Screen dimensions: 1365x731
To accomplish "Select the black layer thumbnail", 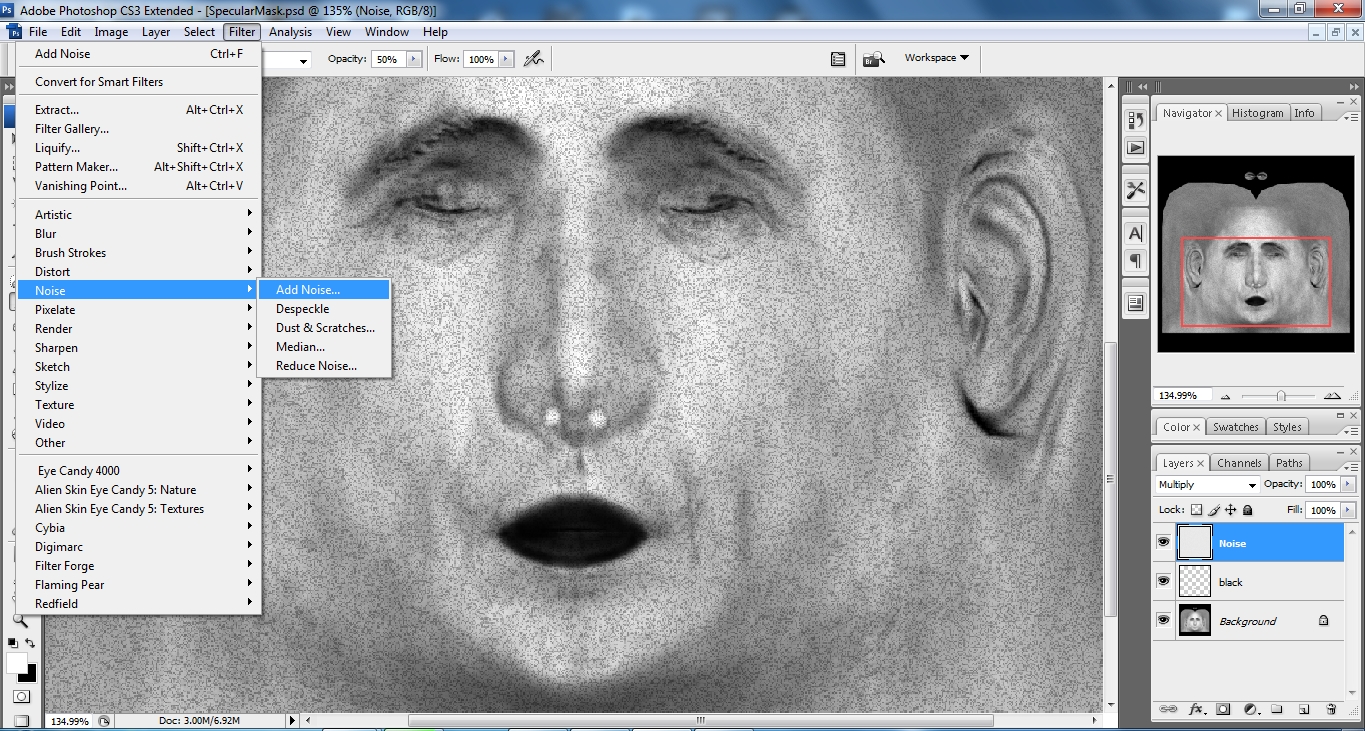I will click(x=1195, y=581).
